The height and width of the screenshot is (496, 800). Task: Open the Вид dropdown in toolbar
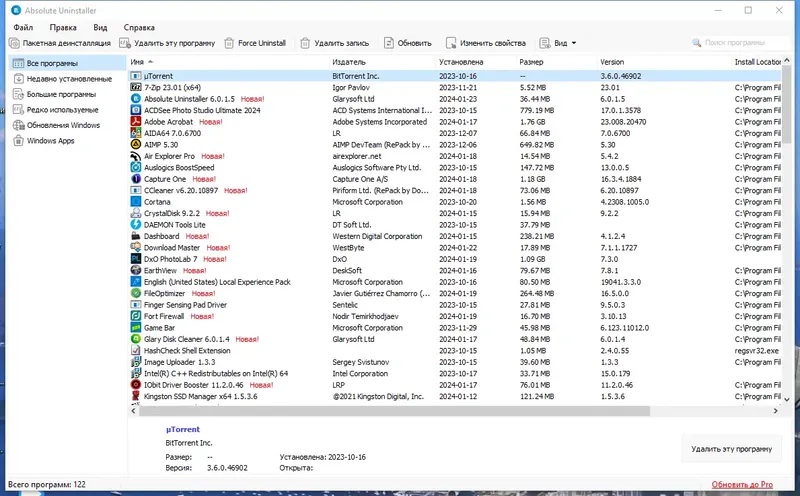(558, 43)
